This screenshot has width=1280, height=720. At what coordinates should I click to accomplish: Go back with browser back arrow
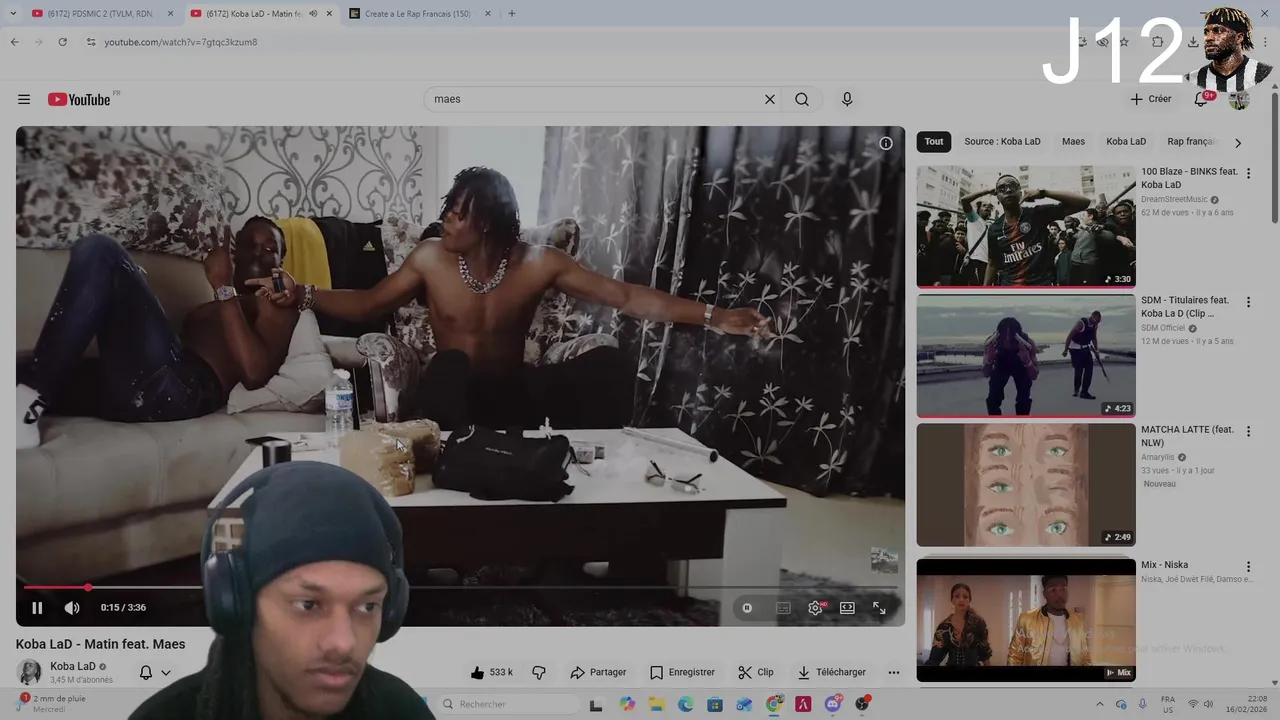[15, 42]
